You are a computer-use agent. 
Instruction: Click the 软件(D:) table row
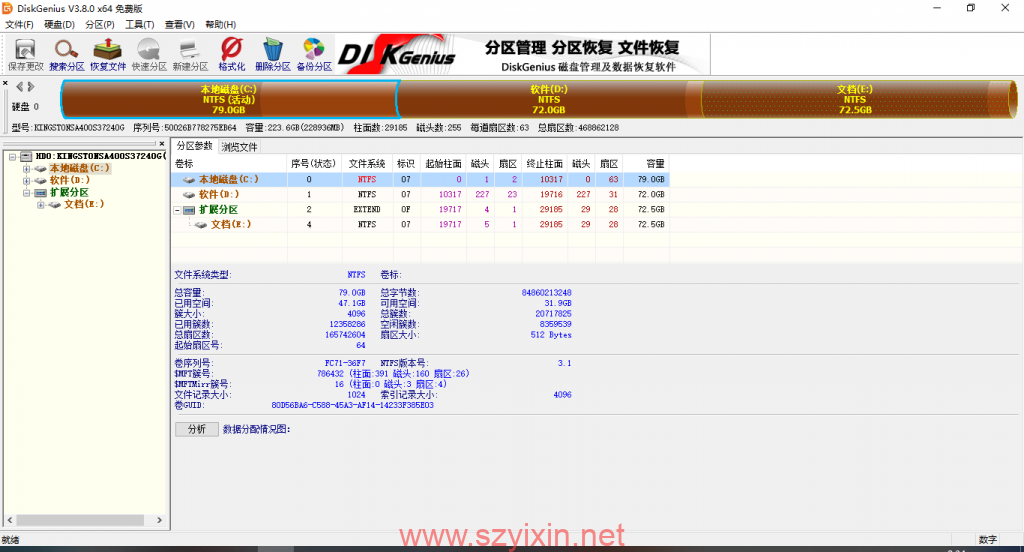coord(421,194)
